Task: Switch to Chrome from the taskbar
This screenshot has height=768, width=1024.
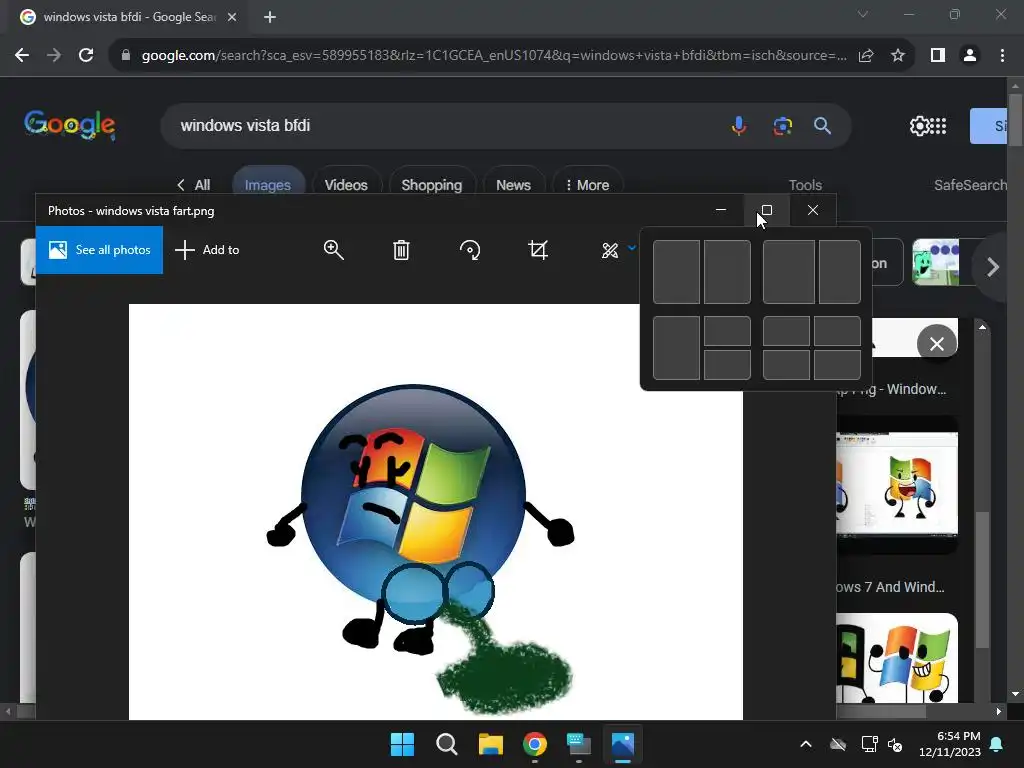Action: click(x=535, y=744)
